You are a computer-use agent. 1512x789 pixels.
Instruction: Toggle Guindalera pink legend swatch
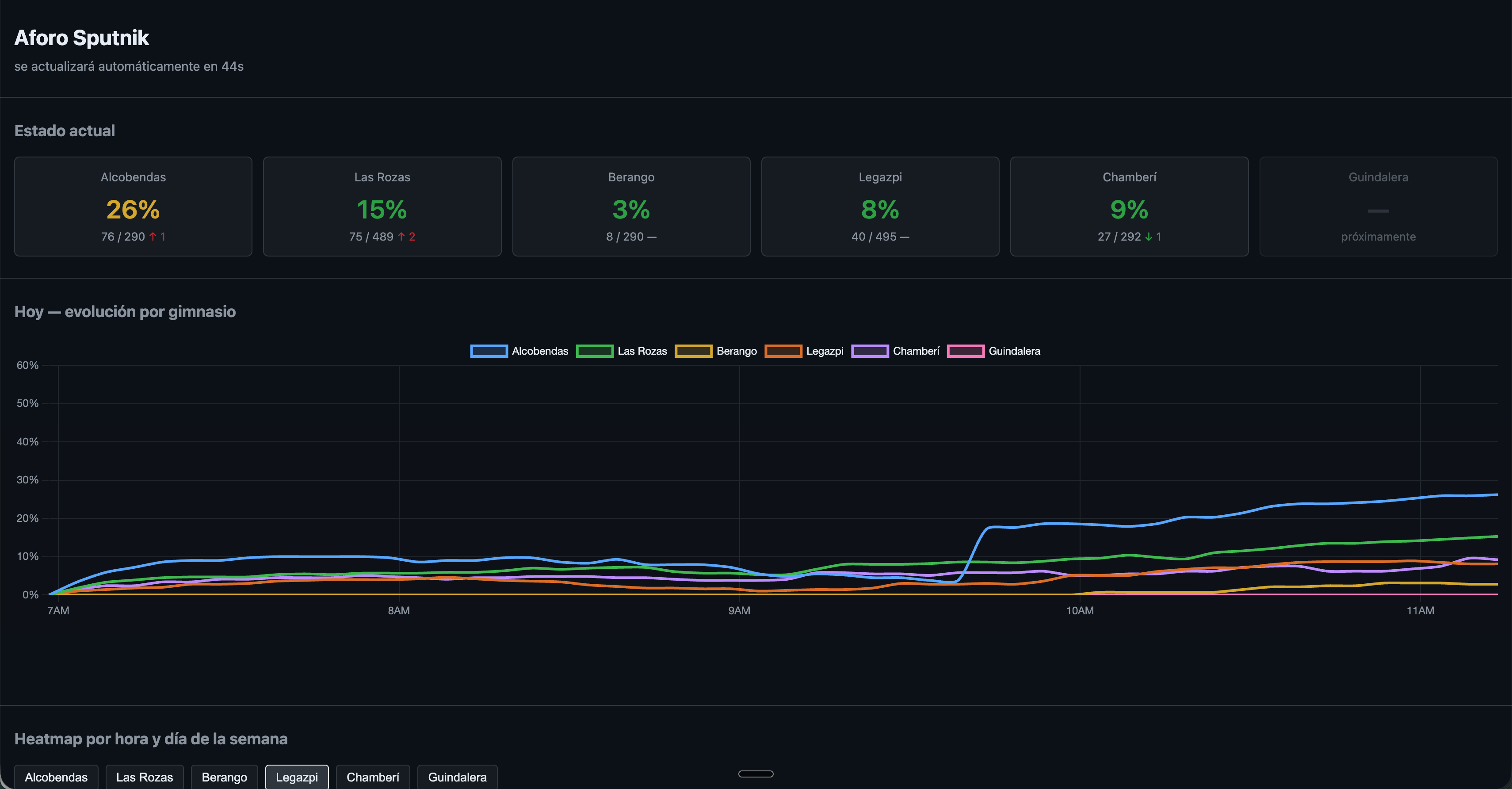tap(966, 351)
